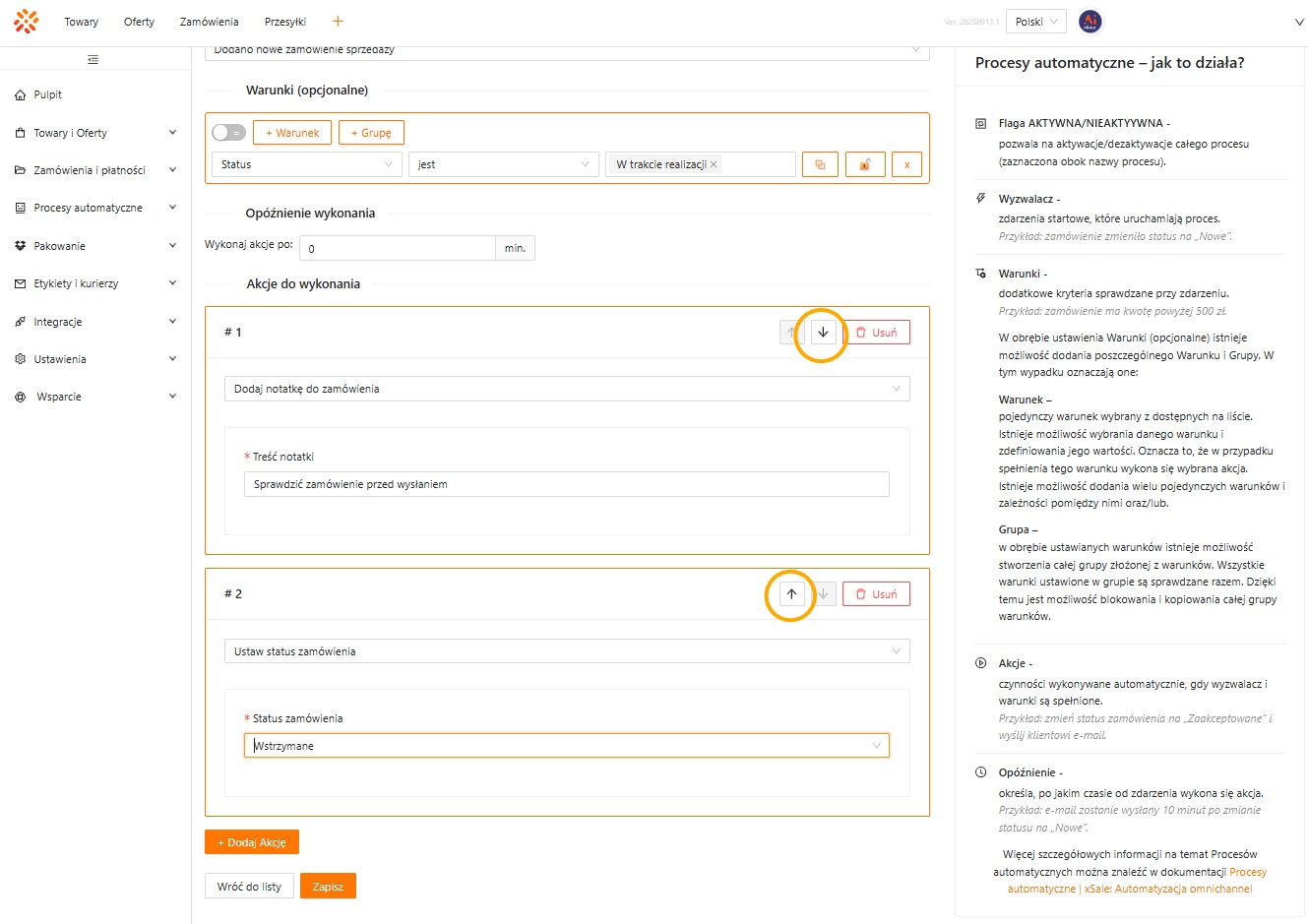Expand Procesy automatyczne in sidebar
The height and width of the screenshot is (924, 1308).
[x=95, y=208]
